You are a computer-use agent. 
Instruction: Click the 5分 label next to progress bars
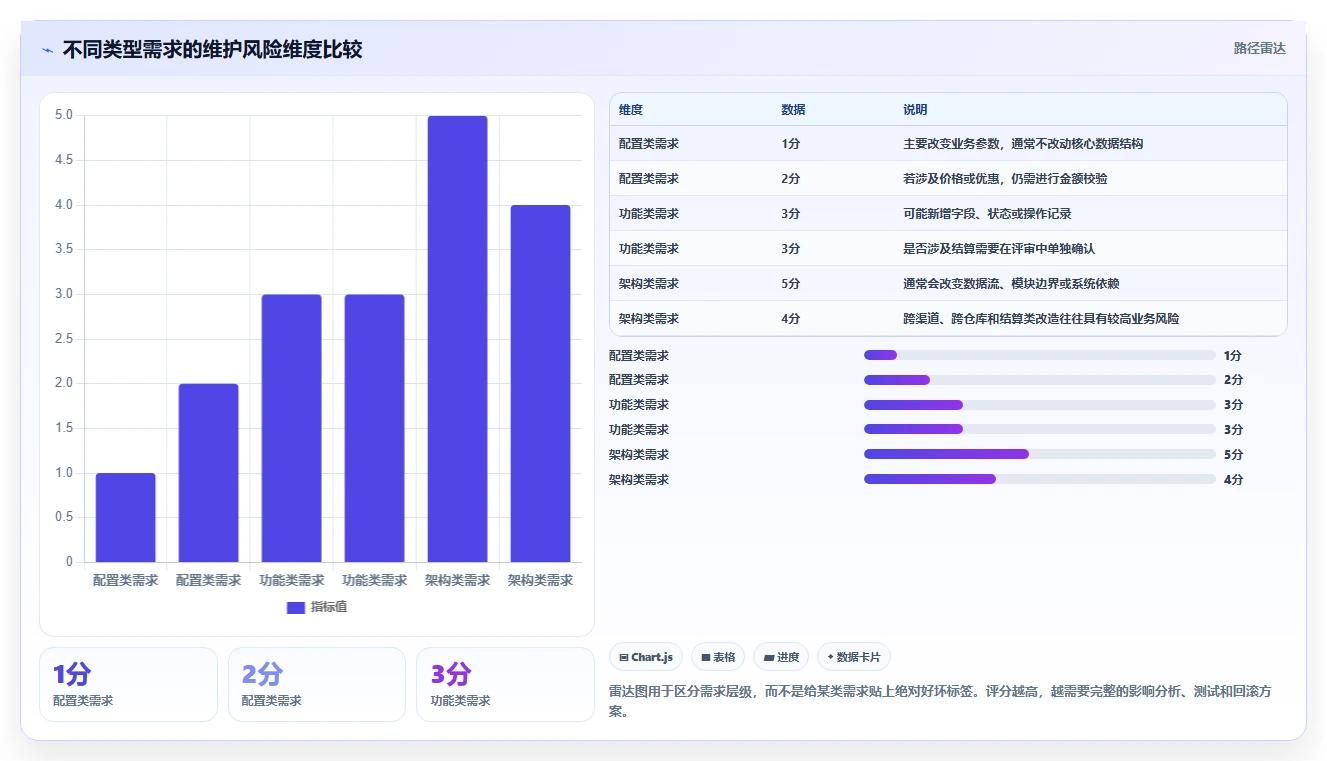1233,455
